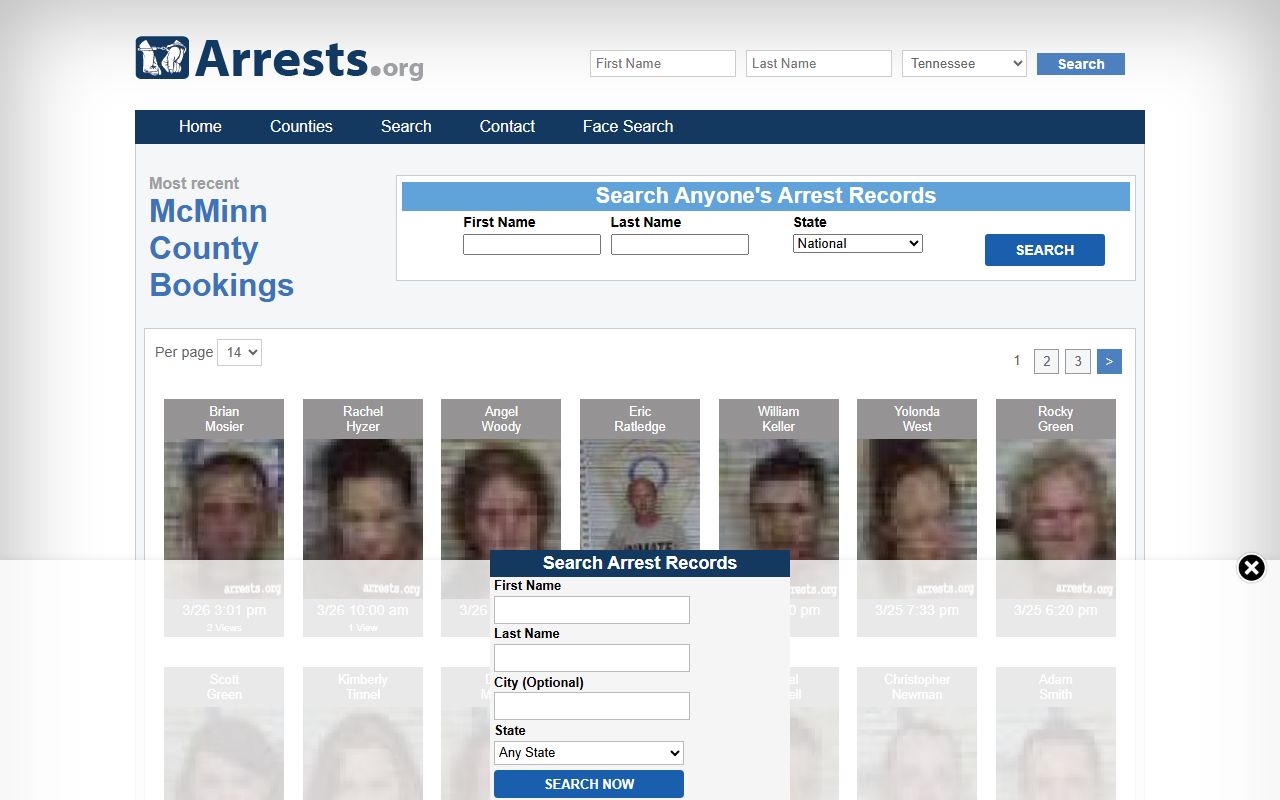
Task: Click the Brian Mosier name label
Action: coord(224,419)
